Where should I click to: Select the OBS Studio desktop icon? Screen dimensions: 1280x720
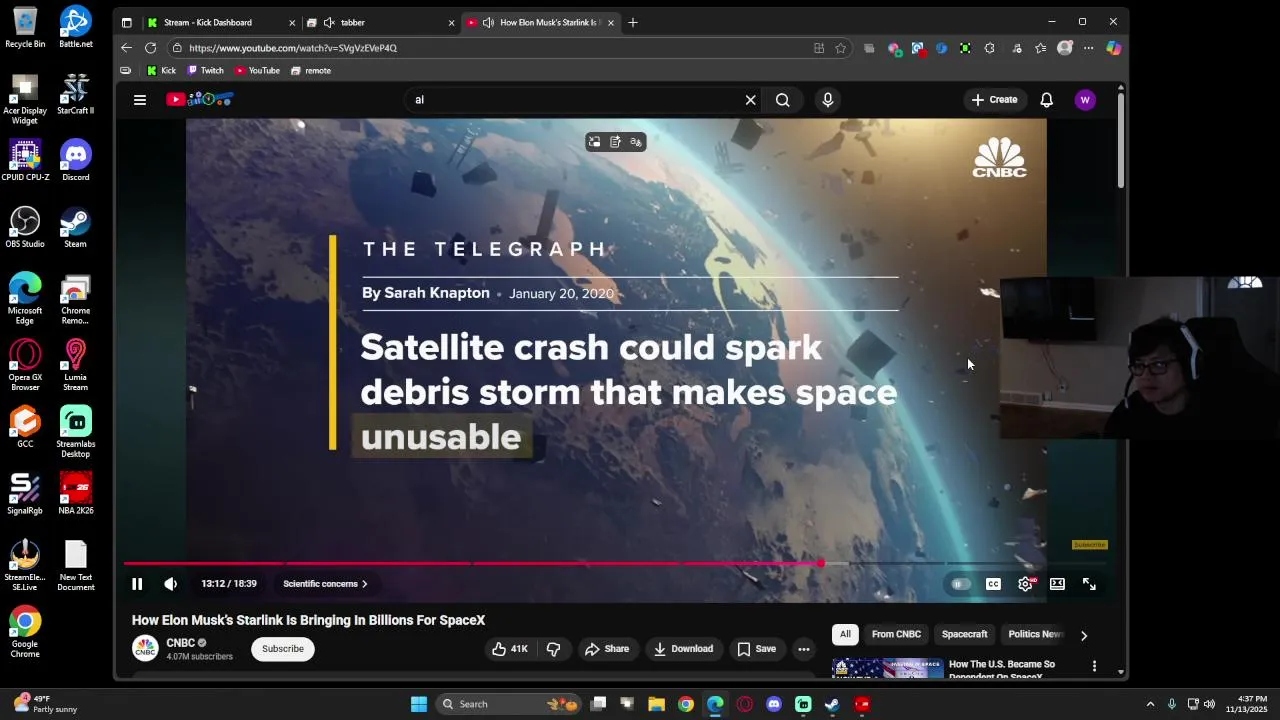(25, 227)
